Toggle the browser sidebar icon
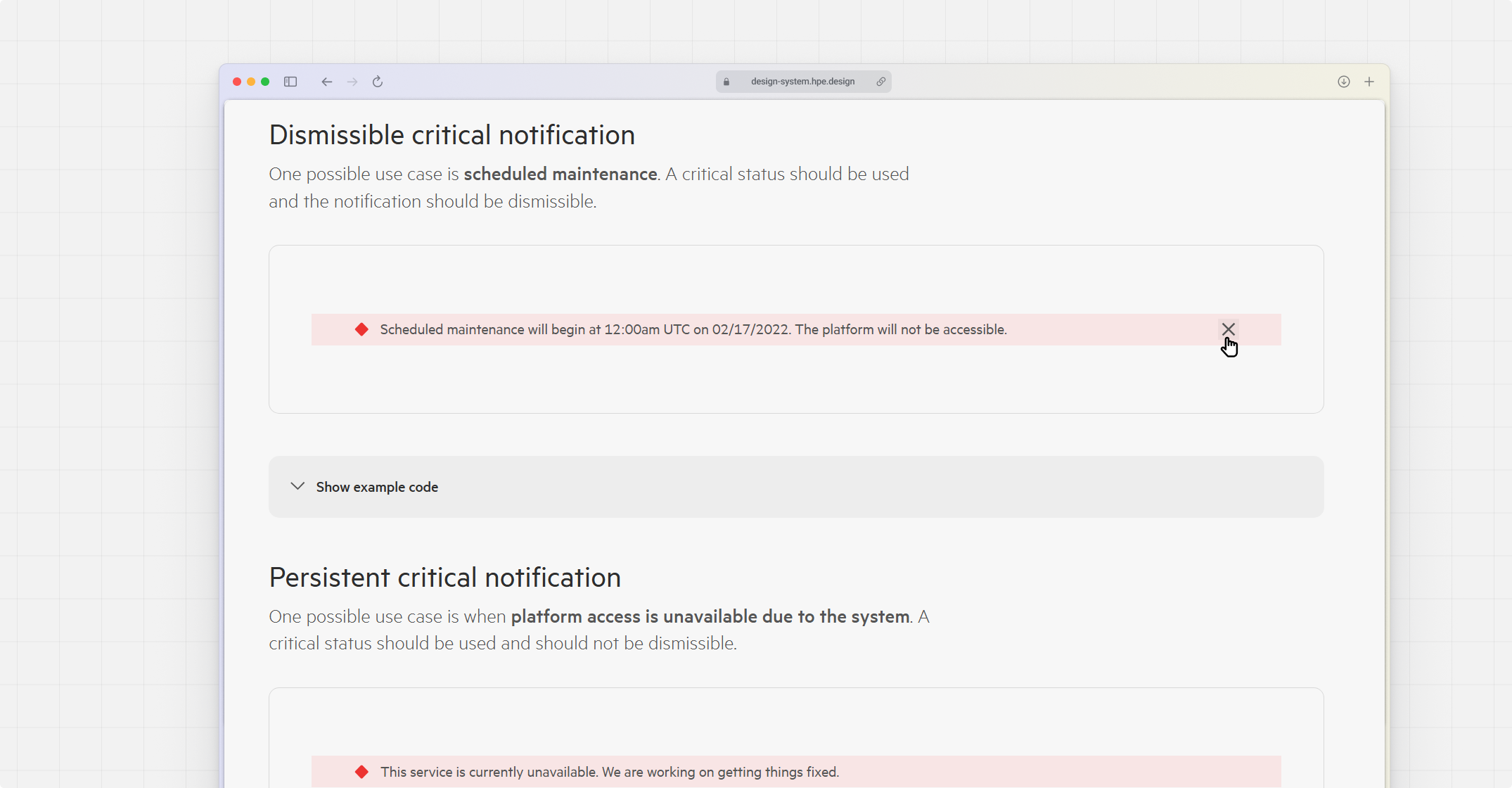Screen dimensions: 1512x788 290,82
